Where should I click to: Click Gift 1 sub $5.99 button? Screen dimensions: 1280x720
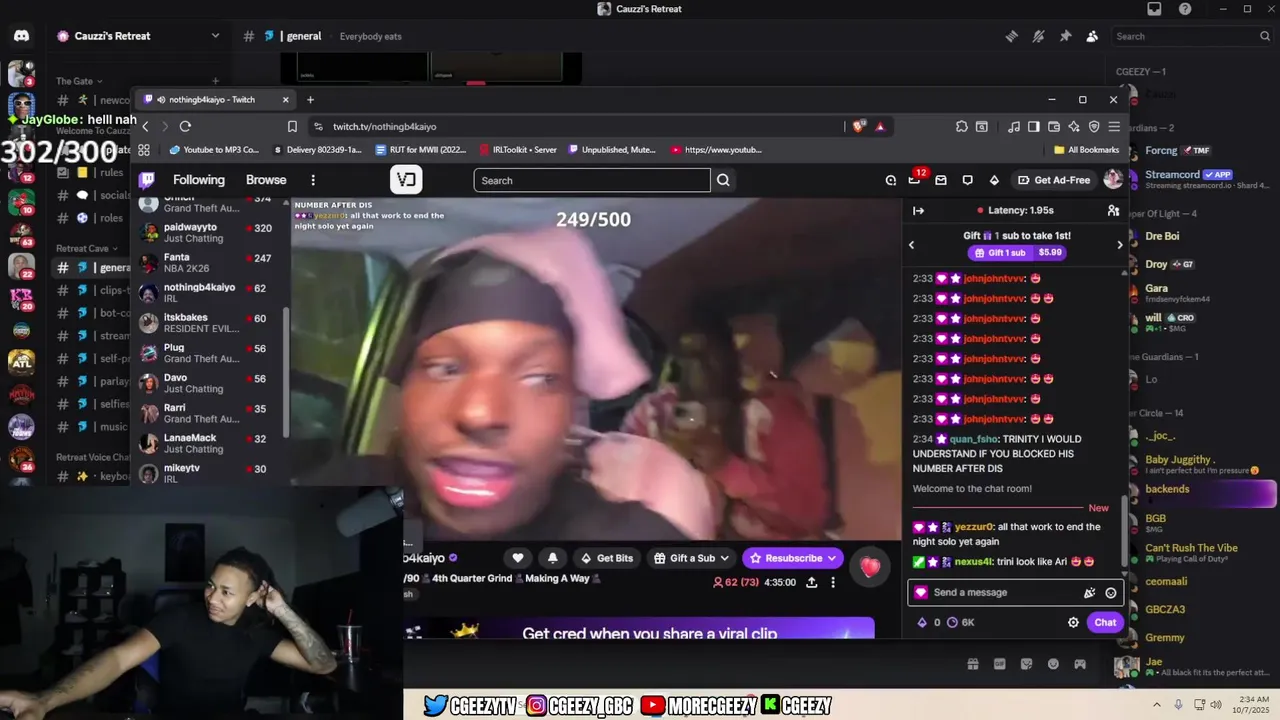coord(1016,253)
